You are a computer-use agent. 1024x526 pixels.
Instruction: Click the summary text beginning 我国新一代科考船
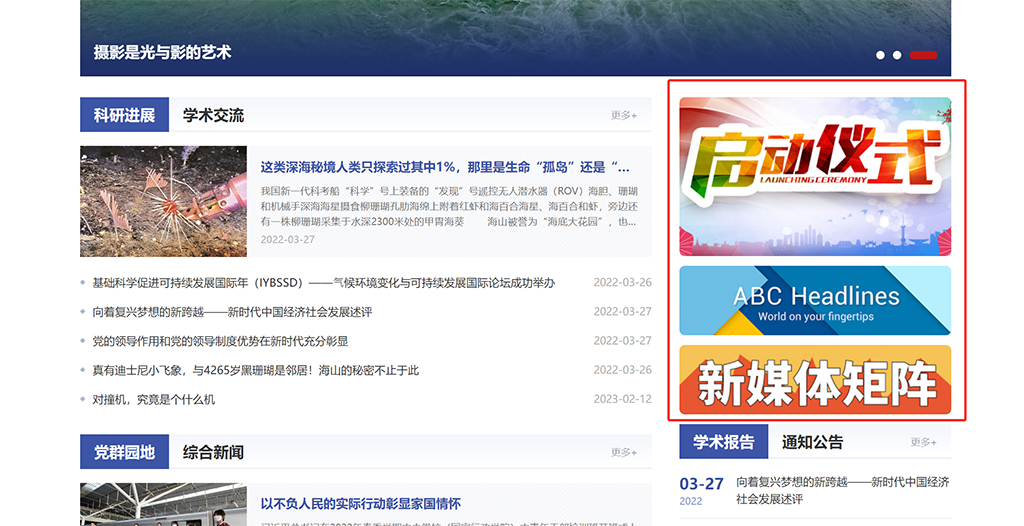click(449, 206)
